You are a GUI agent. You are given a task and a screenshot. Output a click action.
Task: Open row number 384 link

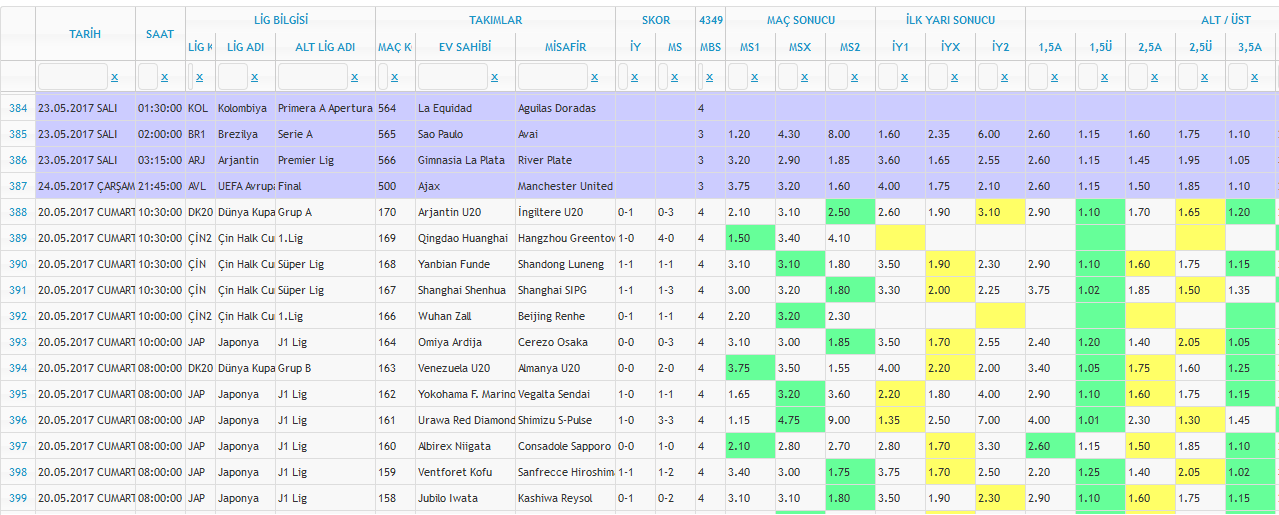click(18, 108)
